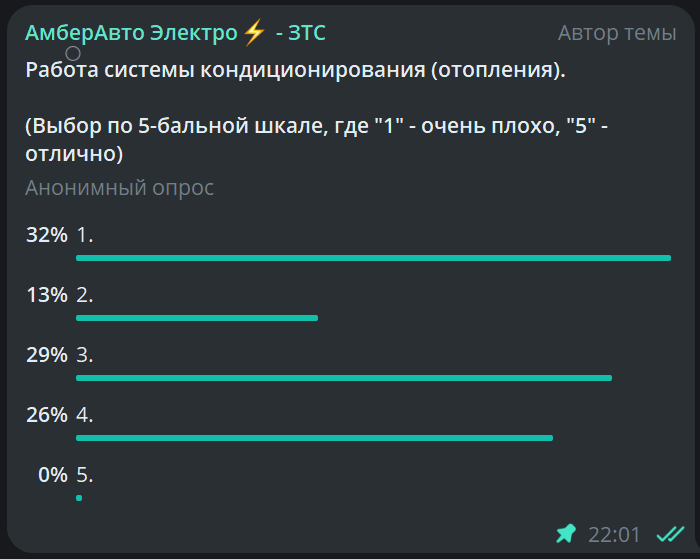Click the 26% result bar
Viewport: 700px width, 559px height.
[314, 438]
